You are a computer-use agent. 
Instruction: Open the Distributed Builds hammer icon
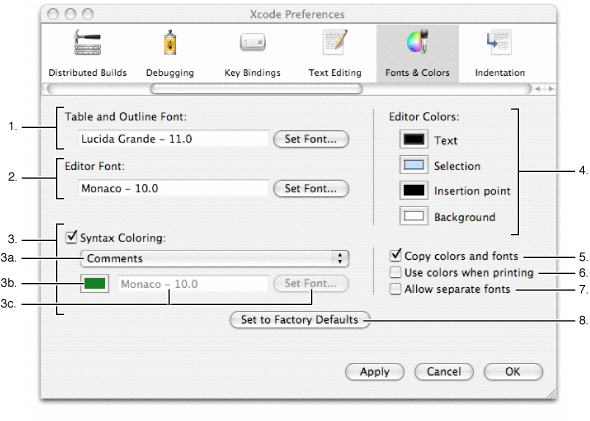coord(87,42)
